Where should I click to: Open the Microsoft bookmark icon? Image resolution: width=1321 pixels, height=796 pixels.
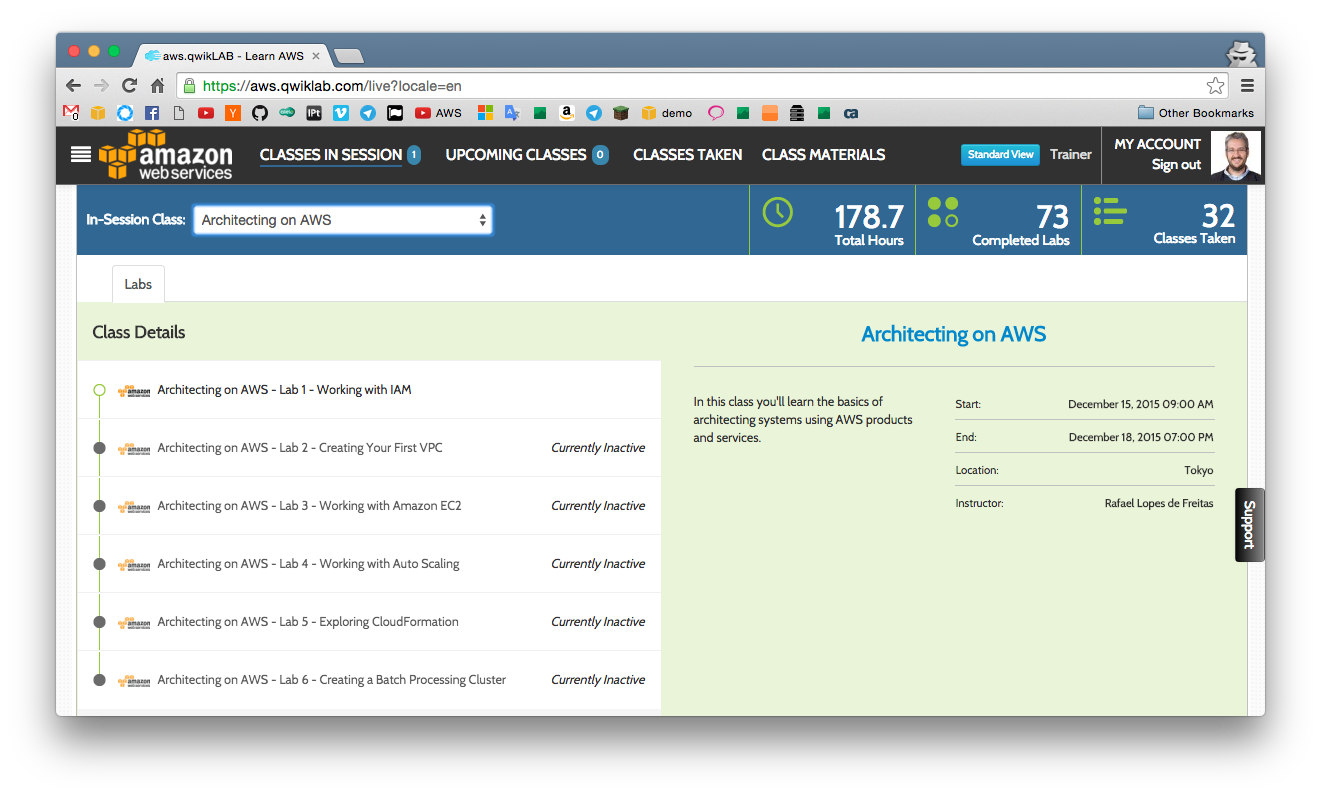pyautogui.click(x=485, y=113)
